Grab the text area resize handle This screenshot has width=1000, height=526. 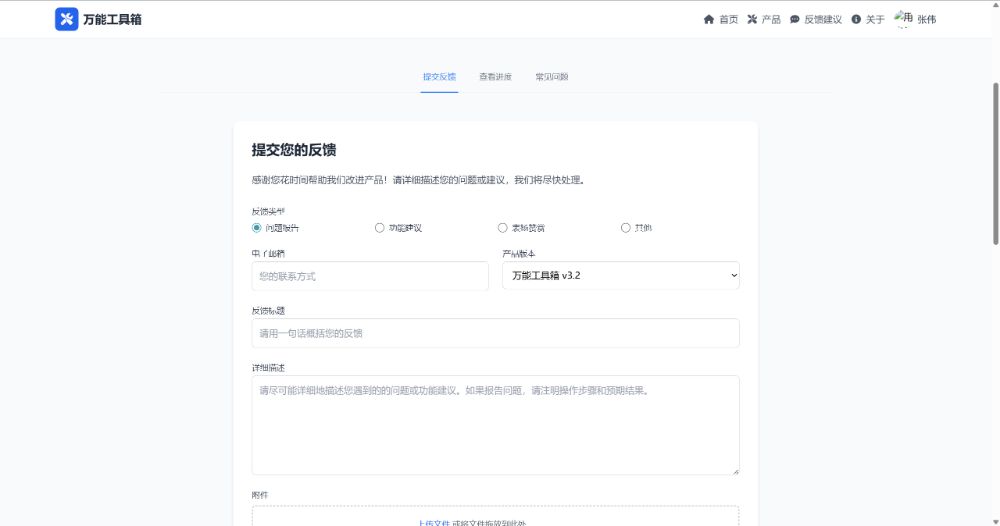point(735,471)
